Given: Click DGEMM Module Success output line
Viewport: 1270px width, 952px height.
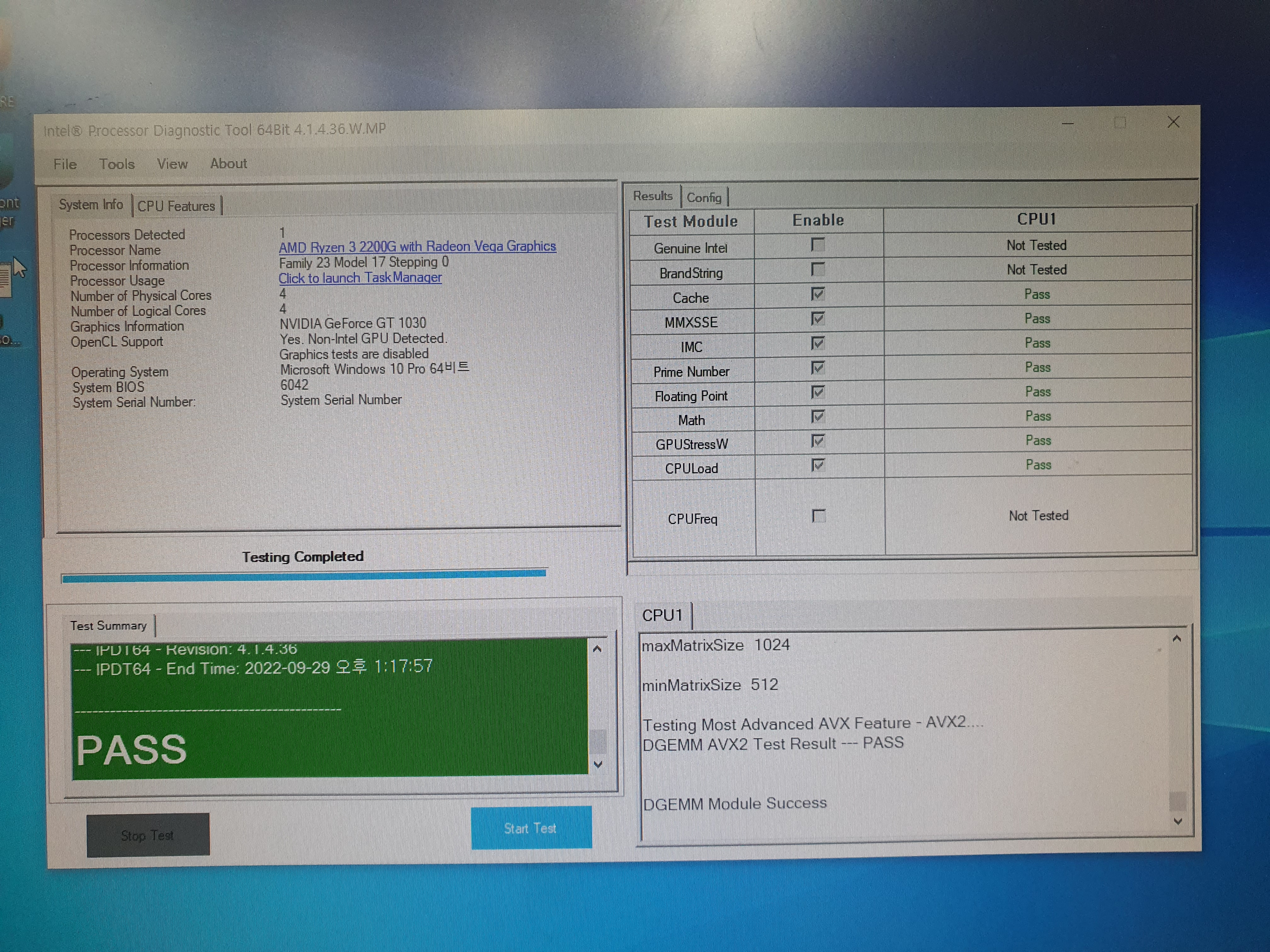Looking at the screenshot, I should (735, 803).
